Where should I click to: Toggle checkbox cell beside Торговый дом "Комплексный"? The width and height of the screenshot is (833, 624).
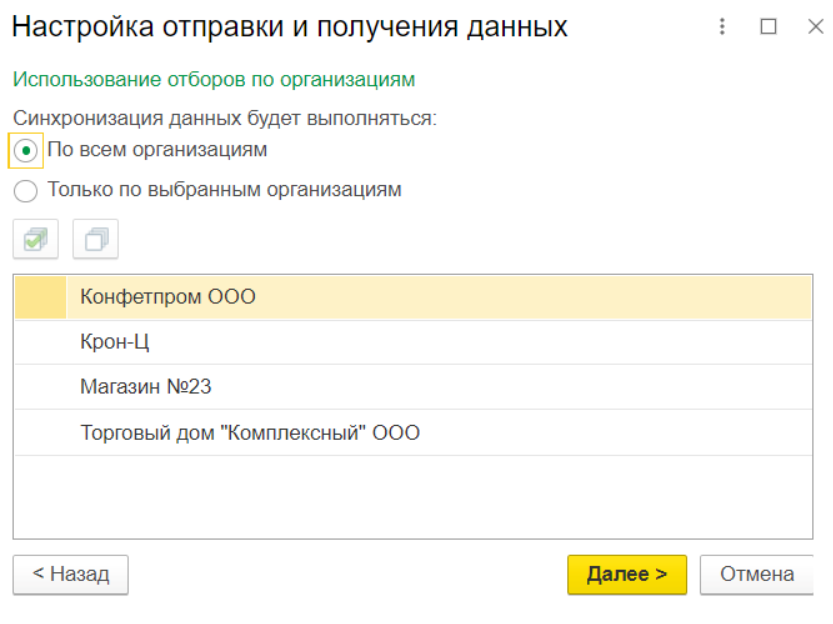(x=41, y=433)
